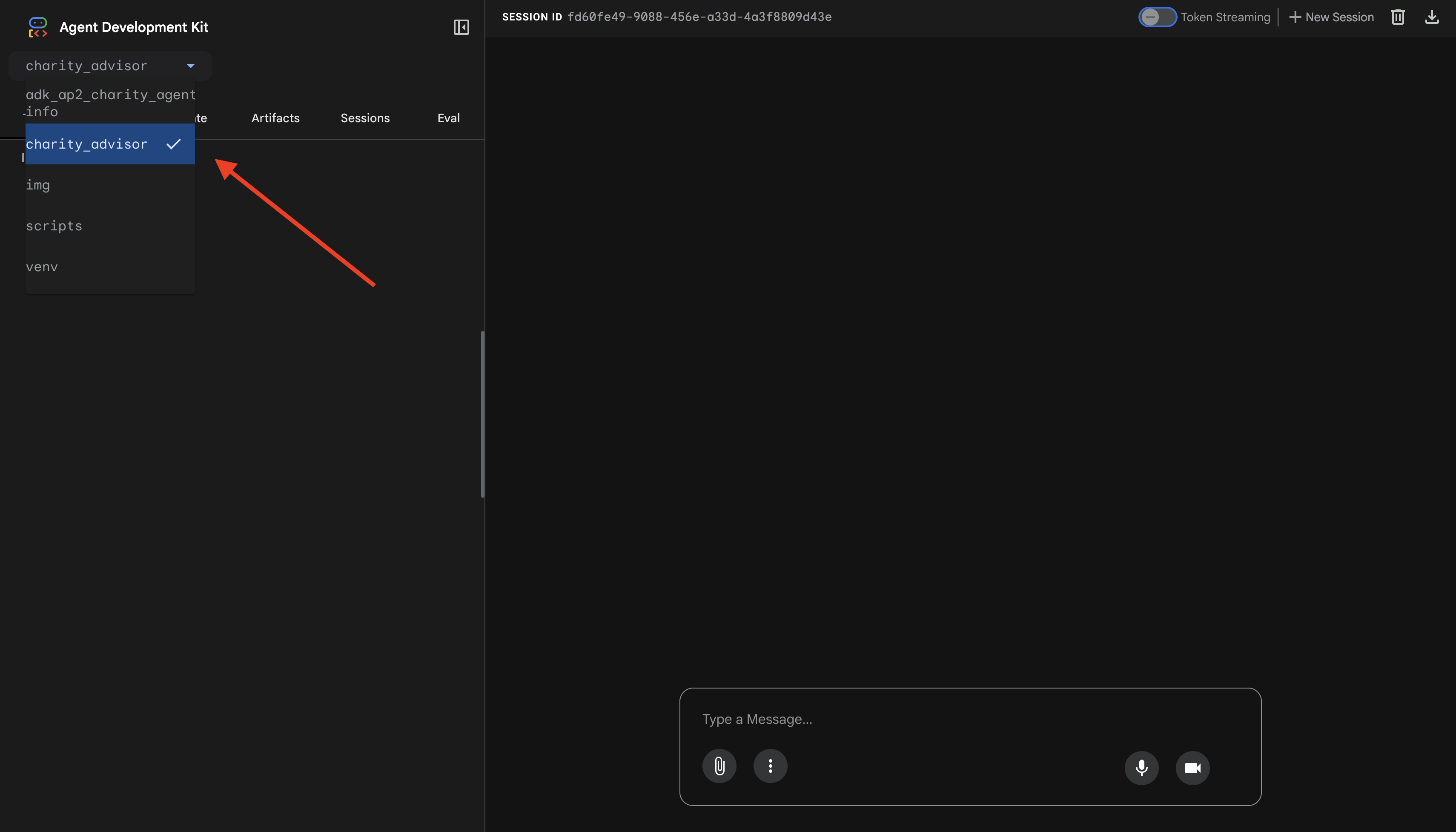Export the session with download icon
The width and height of the screenshot is (1456, 832).
tap(1431, 17)
